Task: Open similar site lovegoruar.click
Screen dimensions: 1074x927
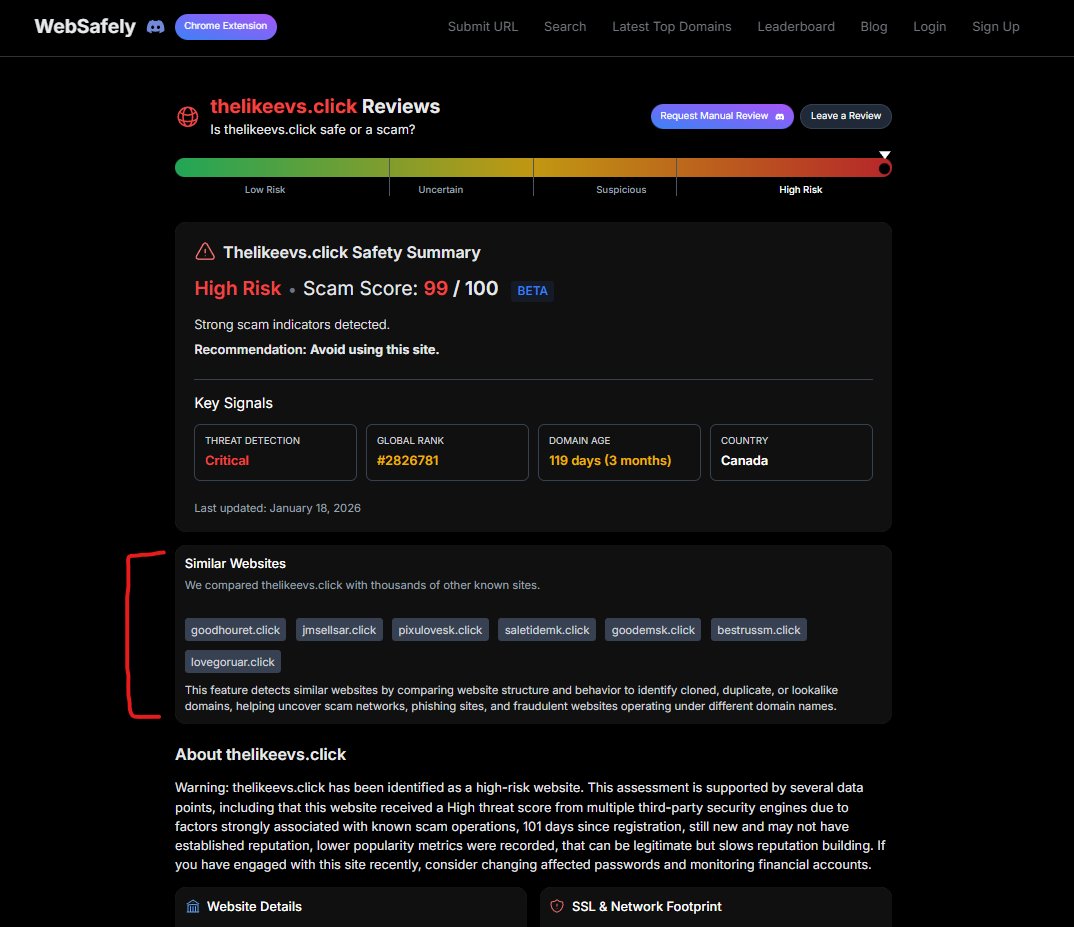Action: [232, 662]
